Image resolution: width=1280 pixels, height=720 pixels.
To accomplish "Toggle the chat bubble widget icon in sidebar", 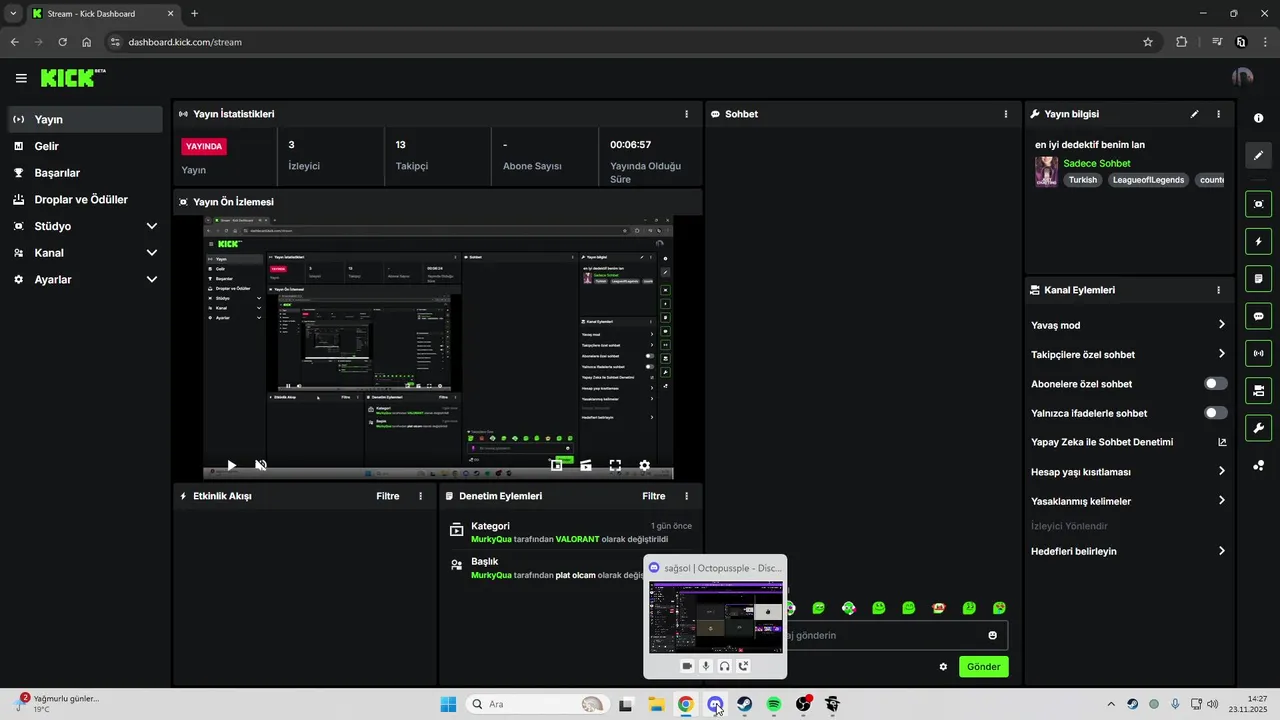I will tap(1258, 316).
